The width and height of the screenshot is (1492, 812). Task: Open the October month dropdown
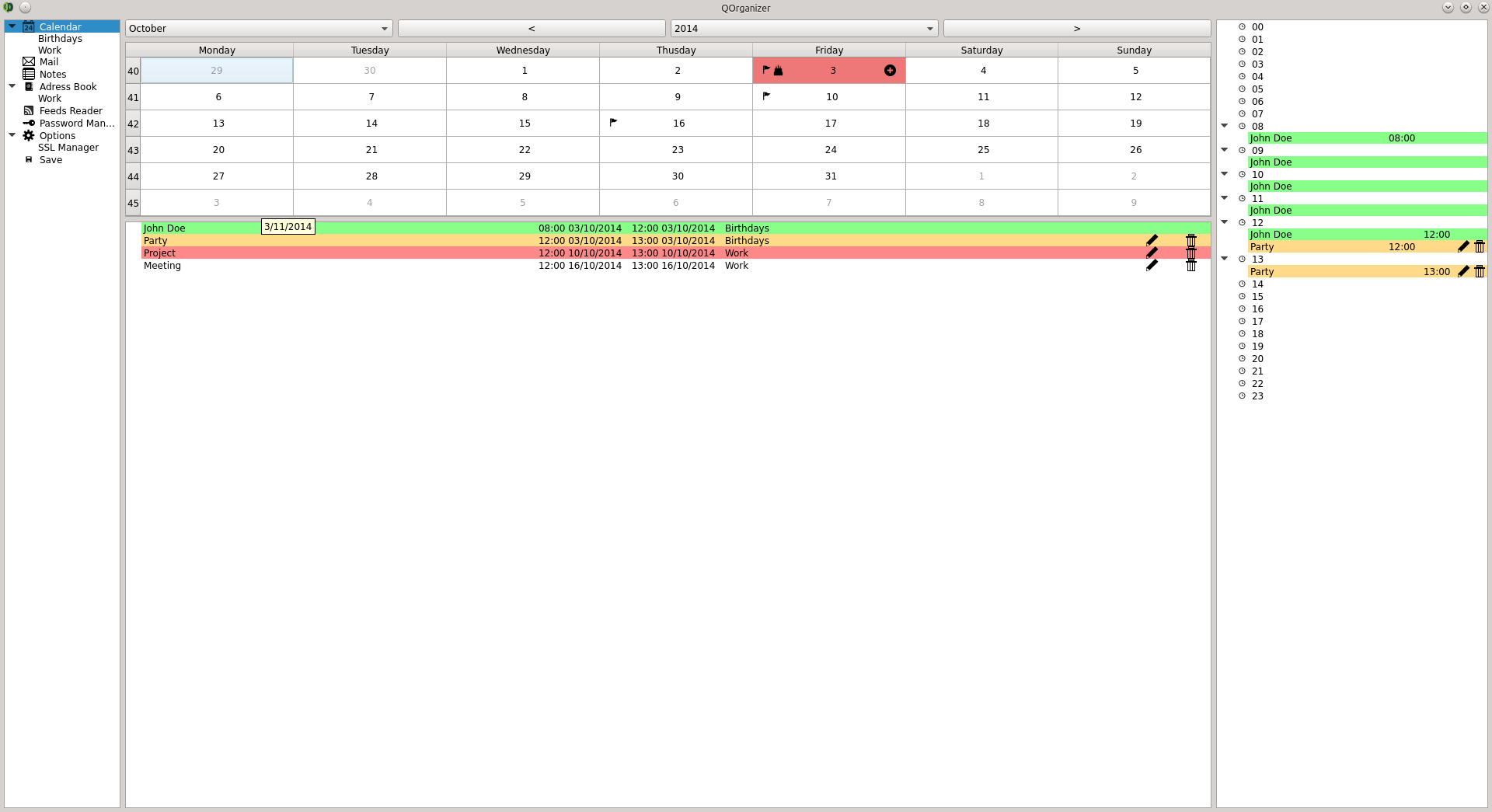259,29
